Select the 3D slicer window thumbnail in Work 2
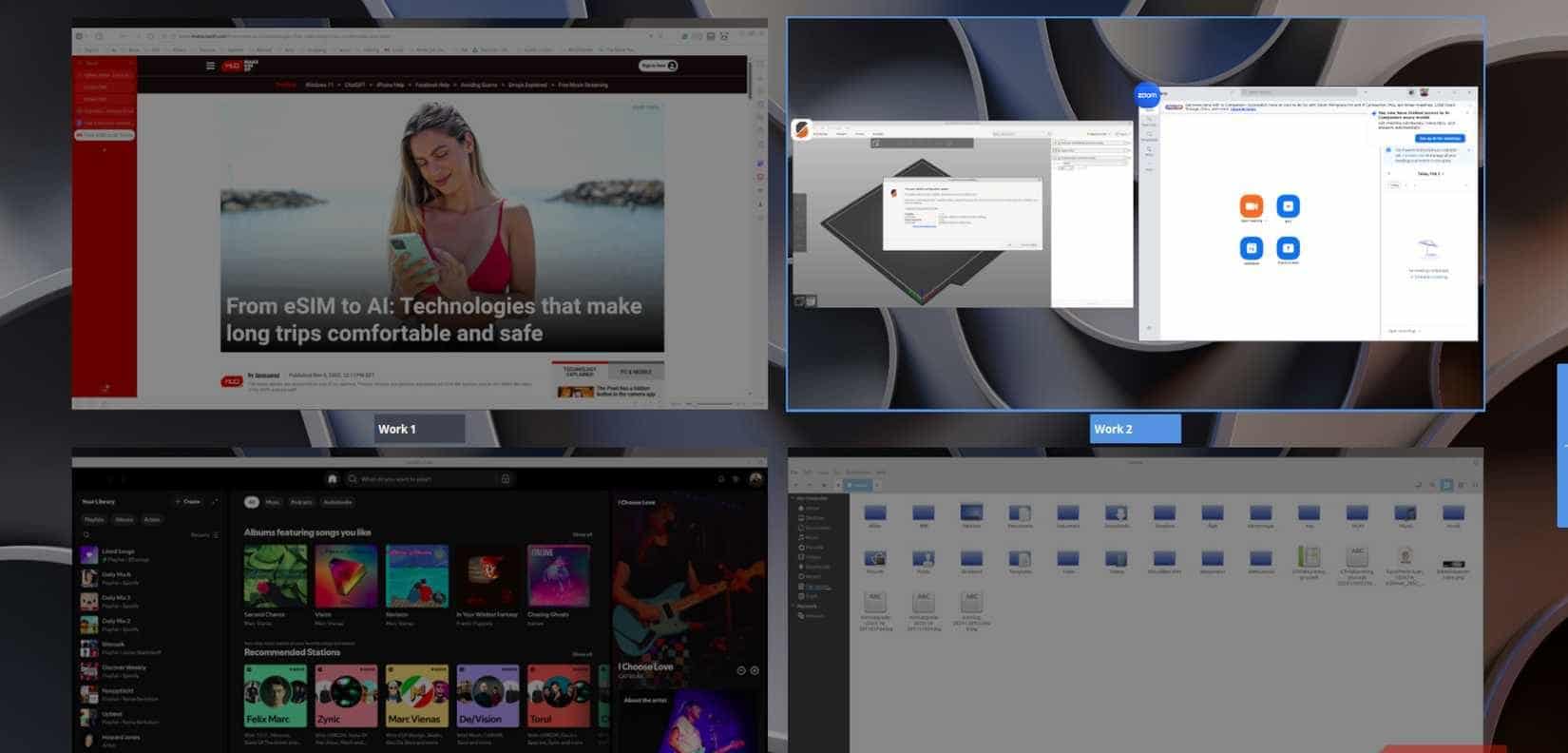Viewport: 1568px width, 753px height. pyautogui.click(x=962, y=214)
